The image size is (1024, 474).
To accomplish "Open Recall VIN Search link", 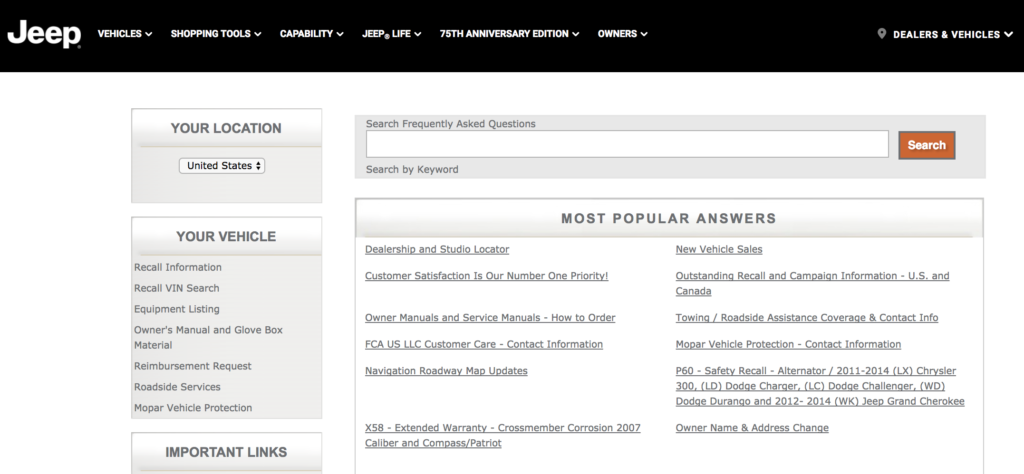I will 176,288.
